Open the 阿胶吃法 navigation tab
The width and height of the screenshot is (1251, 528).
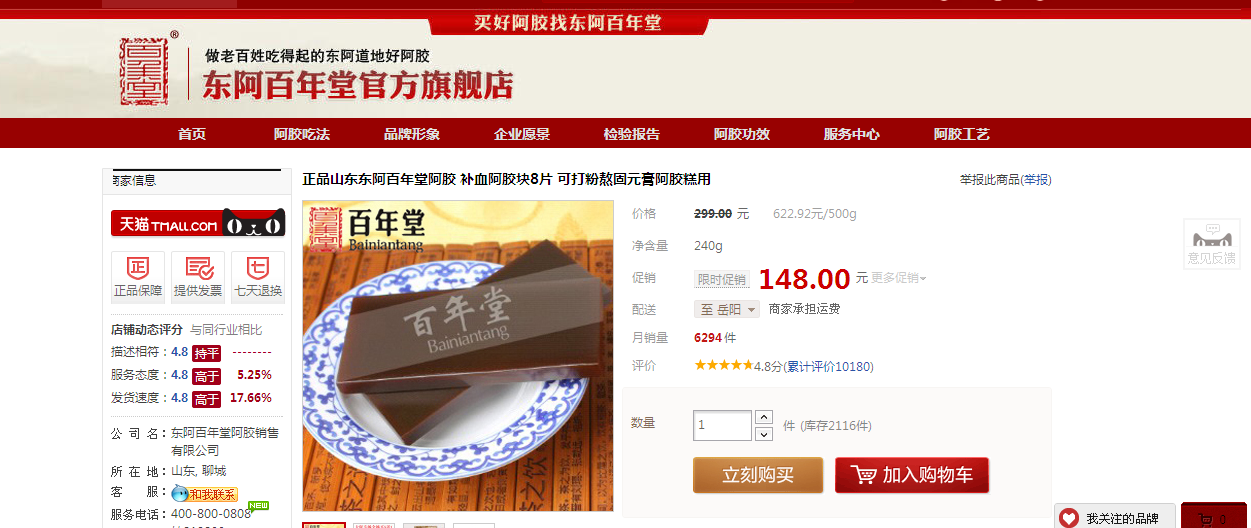pyautogui.click(x=302, y=134)
